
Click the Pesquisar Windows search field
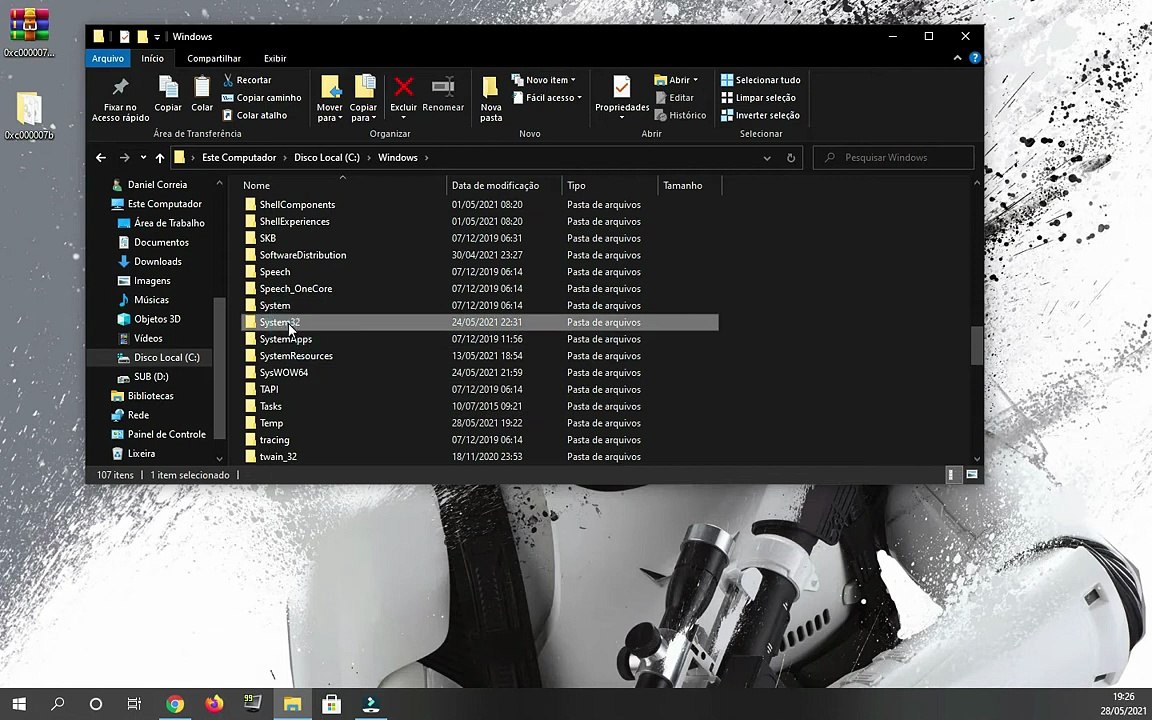tap(893, 157)
